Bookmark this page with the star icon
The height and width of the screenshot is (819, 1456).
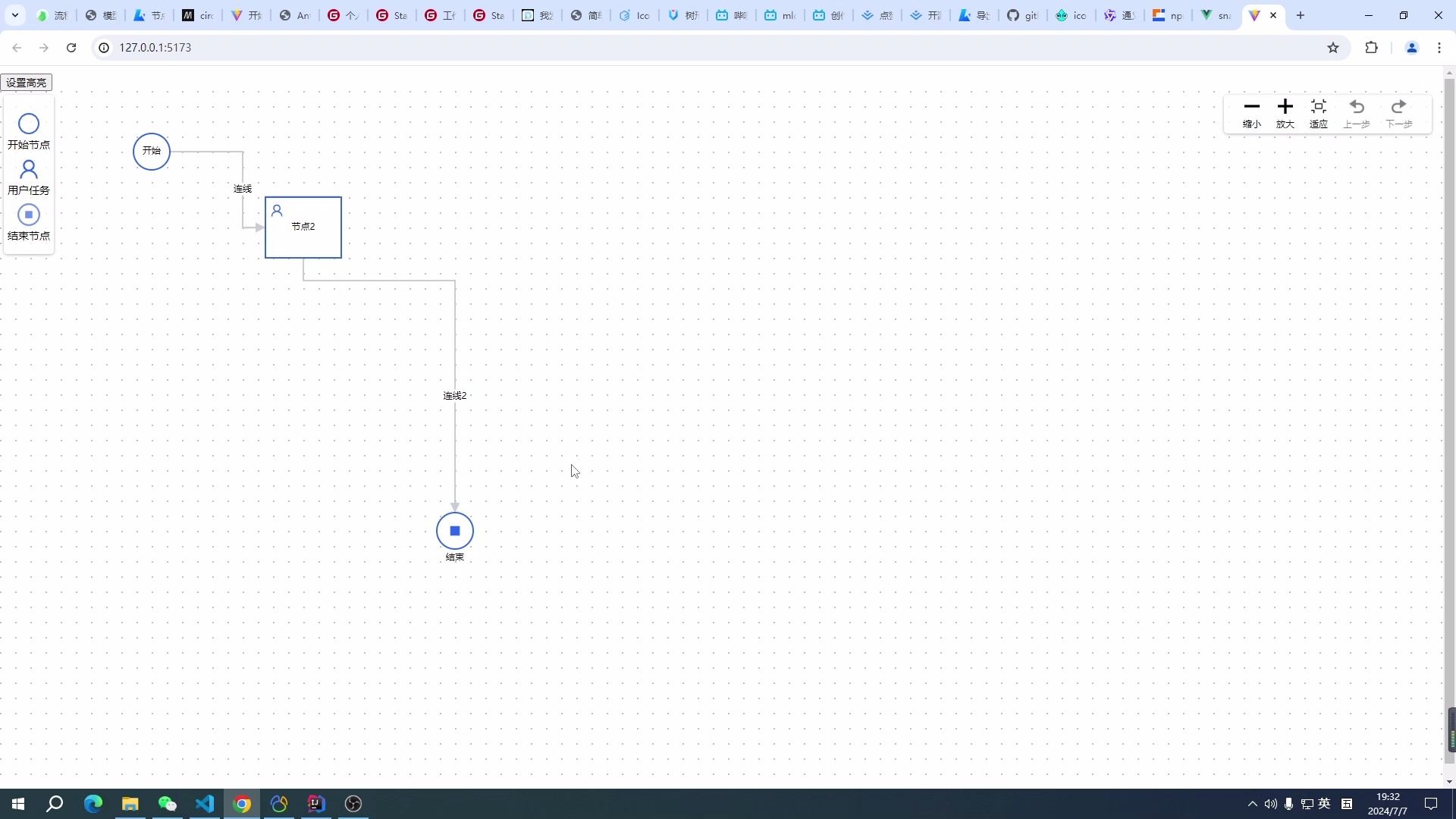pyautogui.click(x=1333, y=48)
